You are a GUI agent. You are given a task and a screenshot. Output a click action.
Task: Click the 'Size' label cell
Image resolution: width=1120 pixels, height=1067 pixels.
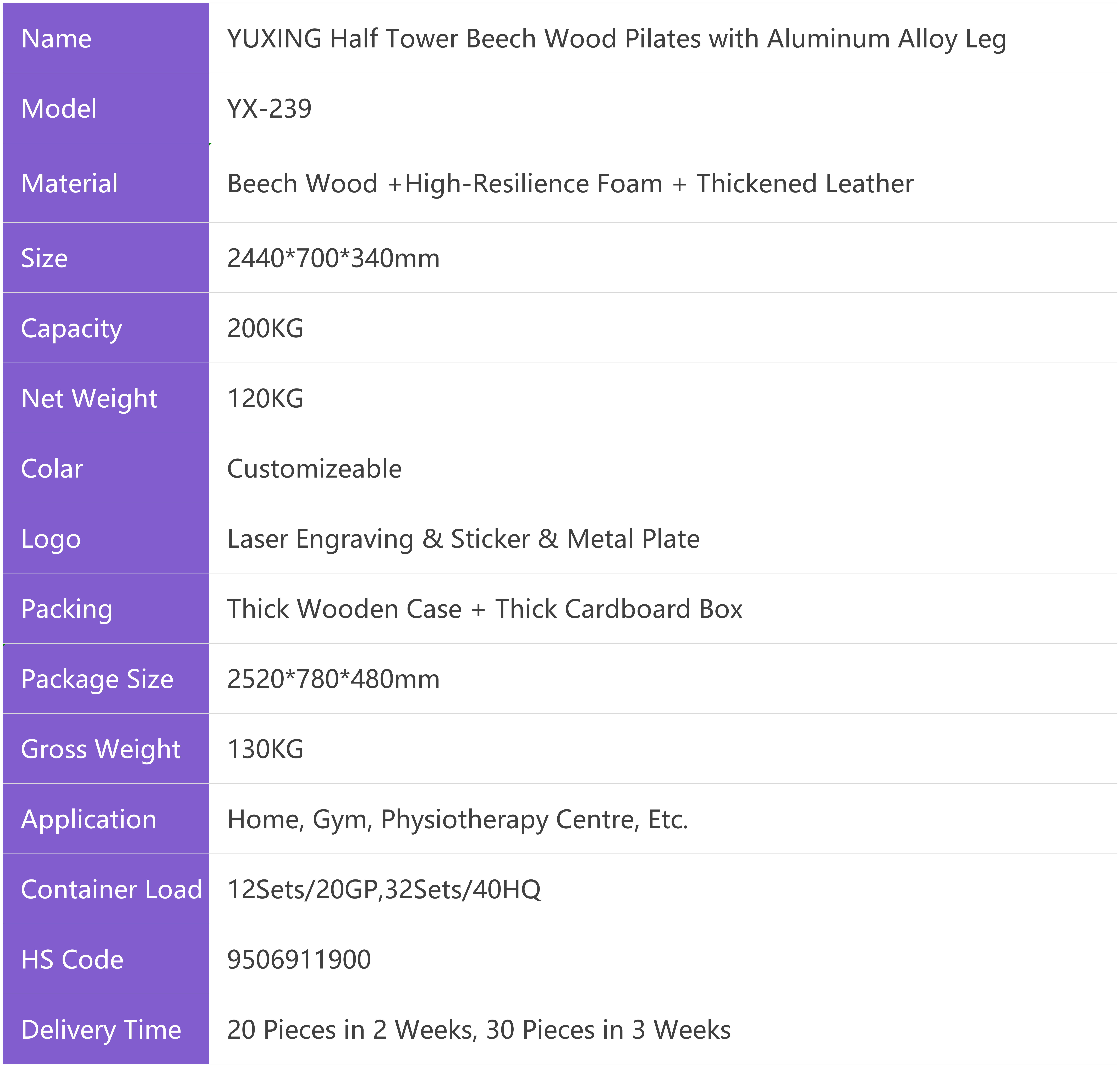click(x=106, y=258)
